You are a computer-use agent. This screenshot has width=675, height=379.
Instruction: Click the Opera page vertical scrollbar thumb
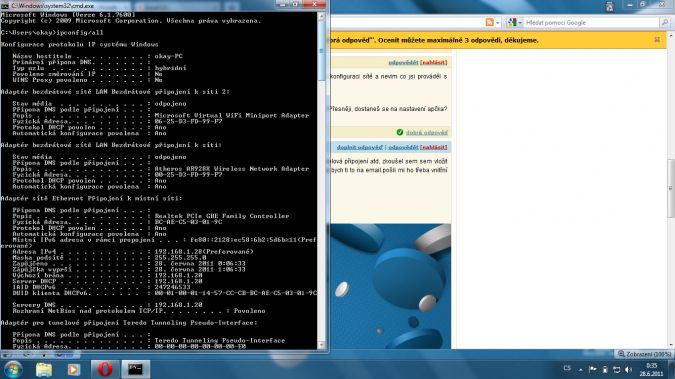[x=671, y=188]
